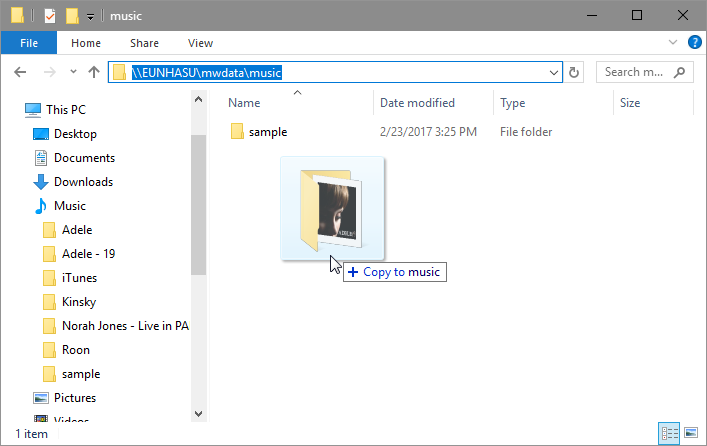Click the Back navigation arrow

(21, 72)
